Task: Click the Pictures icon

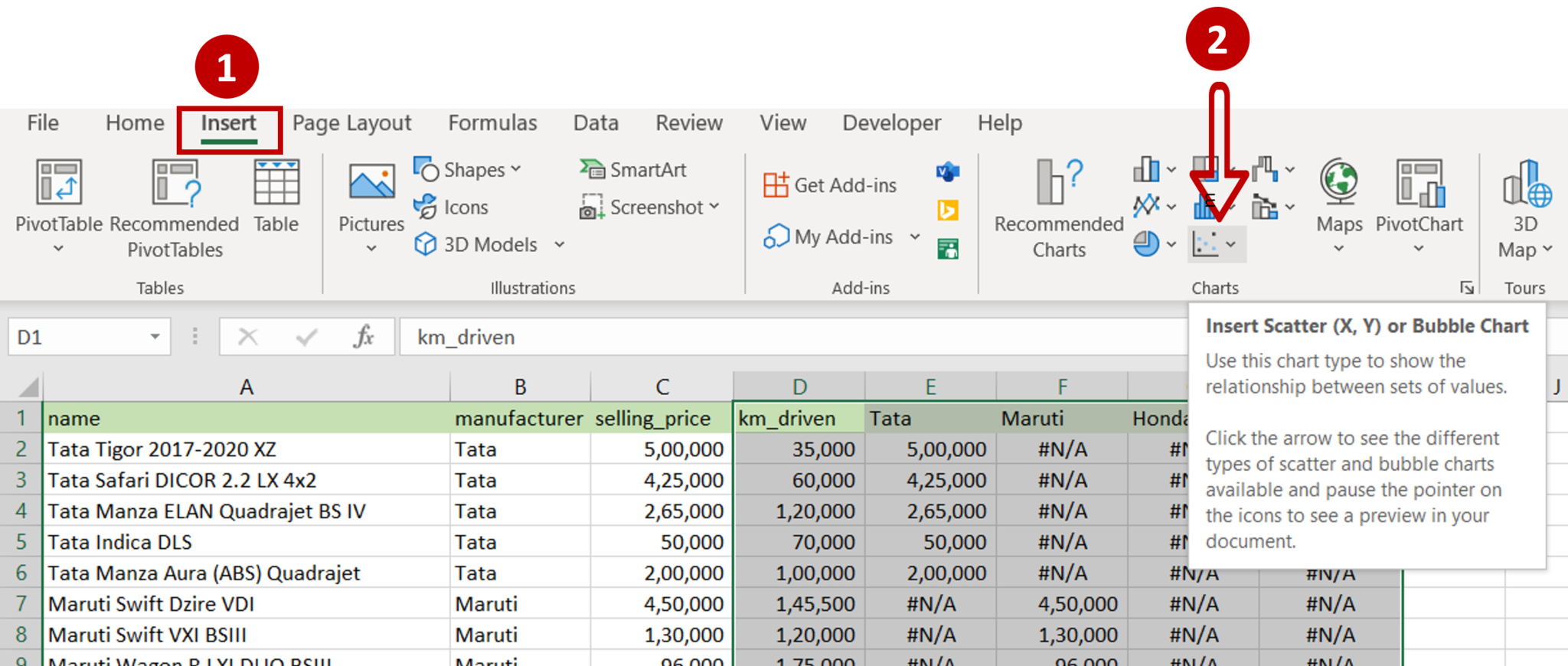Action: [x=372, y=182]
